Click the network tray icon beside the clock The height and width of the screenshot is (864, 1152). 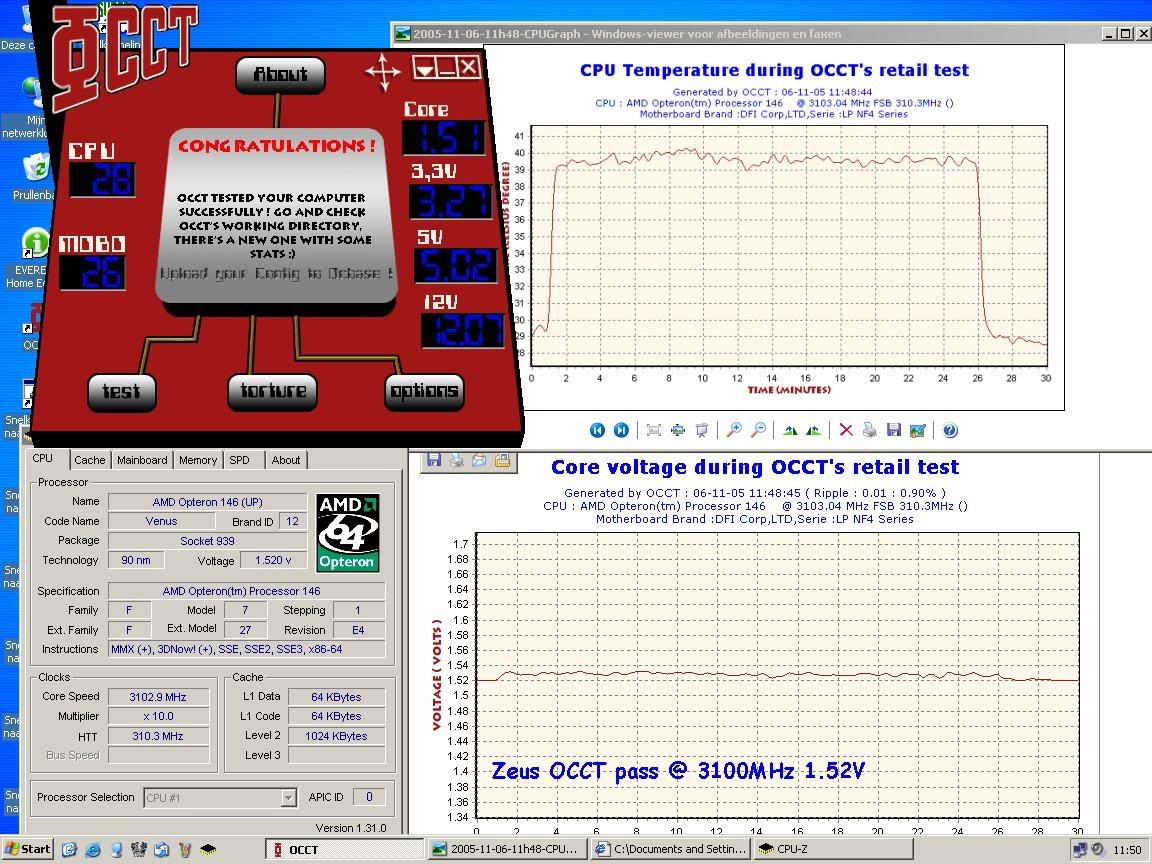click(1079, 849)
